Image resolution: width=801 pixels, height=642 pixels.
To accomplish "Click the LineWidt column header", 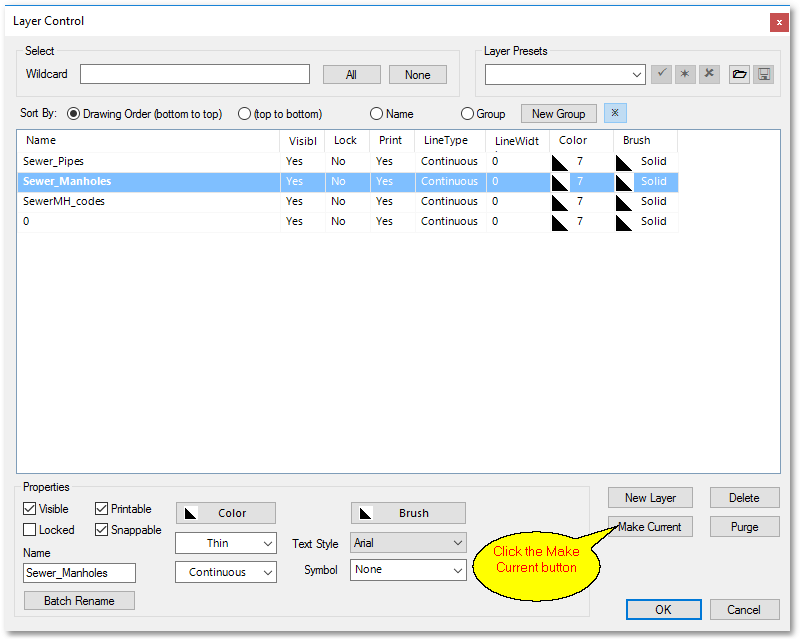I will pyautogui.click(x=517, y=140).
